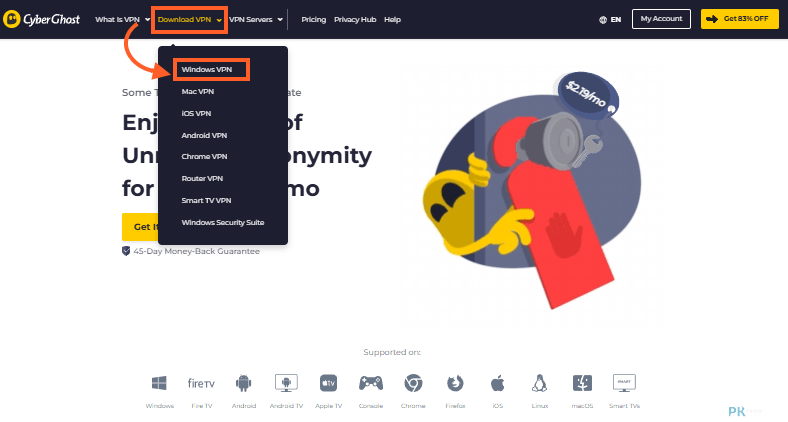Click the Linux label text
Viewport: 788px width, 422px height.
tap(539, 406)
